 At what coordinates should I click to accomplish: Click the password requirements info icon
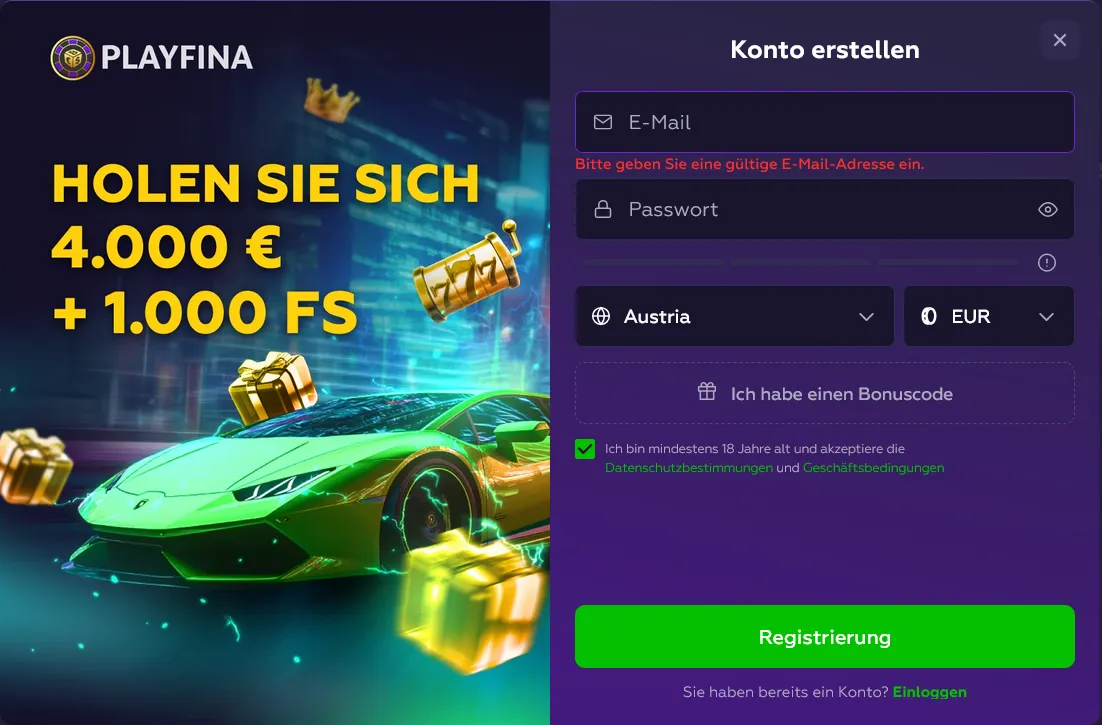1047,263
